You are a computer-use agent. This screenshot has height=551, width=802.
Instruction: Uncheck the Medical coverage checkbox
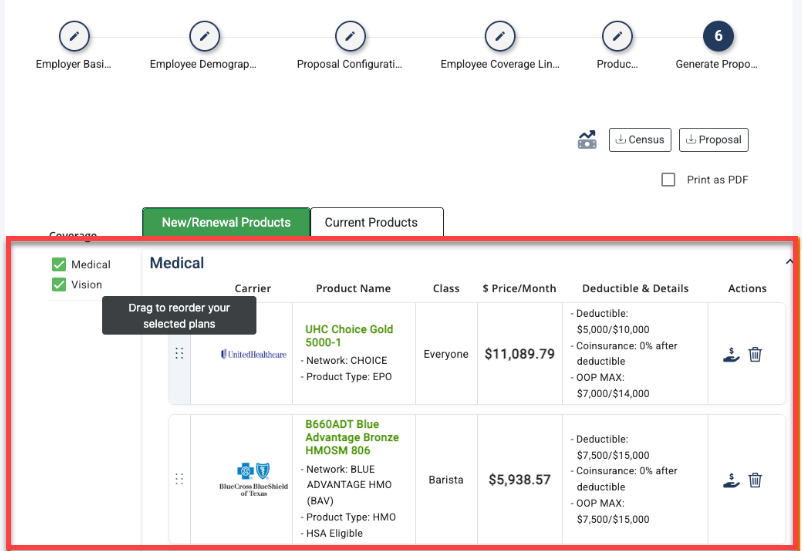[x=59, y=264]
